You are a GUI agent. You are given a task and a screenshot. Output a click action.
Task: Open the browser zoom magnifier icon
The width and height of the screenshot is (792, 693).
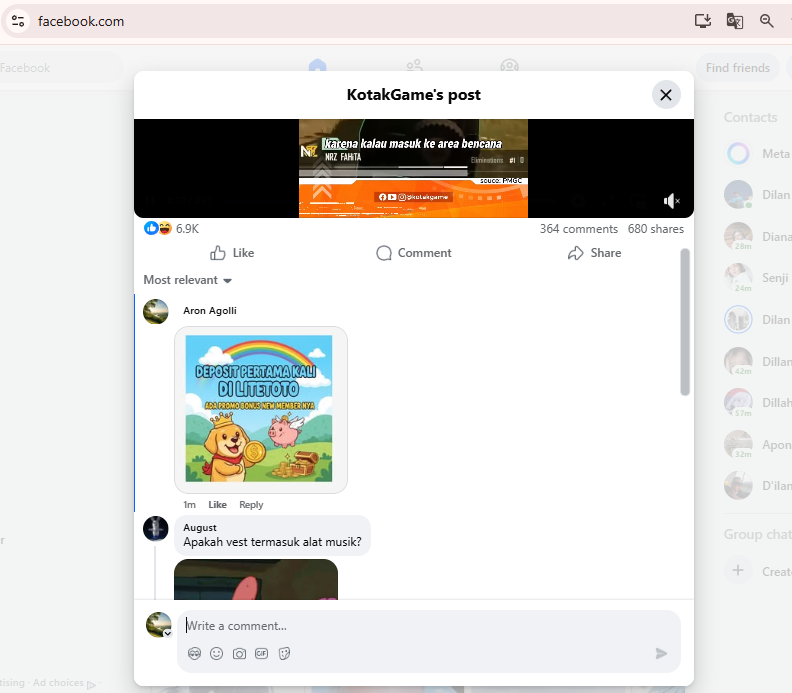coord(767,21)
